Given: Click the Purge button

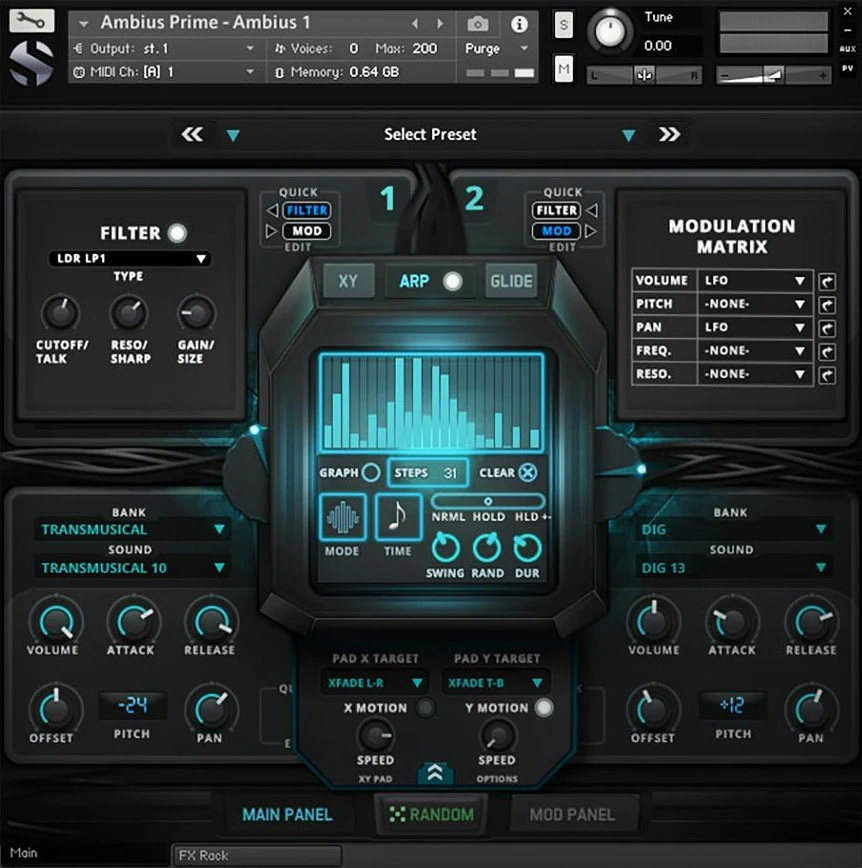Looking at the screenshot, I should coord(496,48).
